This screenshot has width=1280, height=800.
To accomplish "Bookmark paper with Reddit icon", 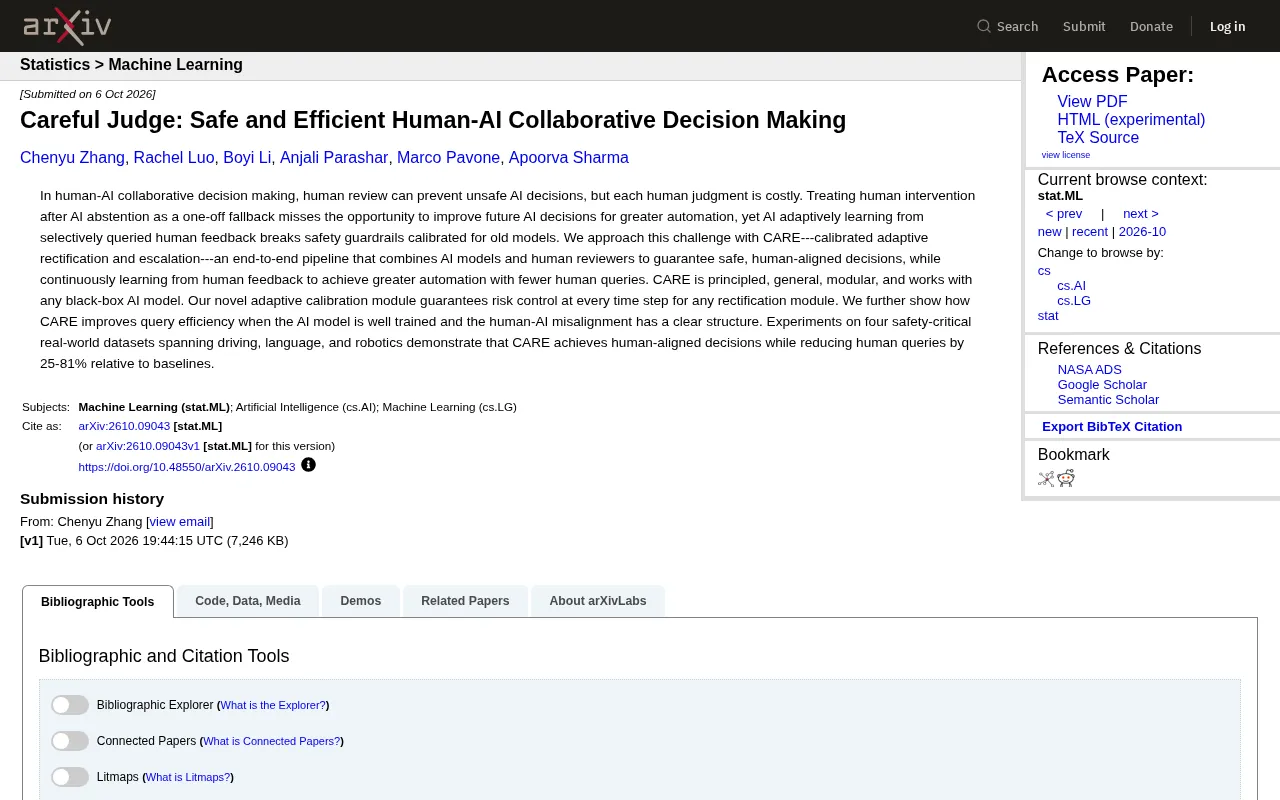I will click(1066, 478).
